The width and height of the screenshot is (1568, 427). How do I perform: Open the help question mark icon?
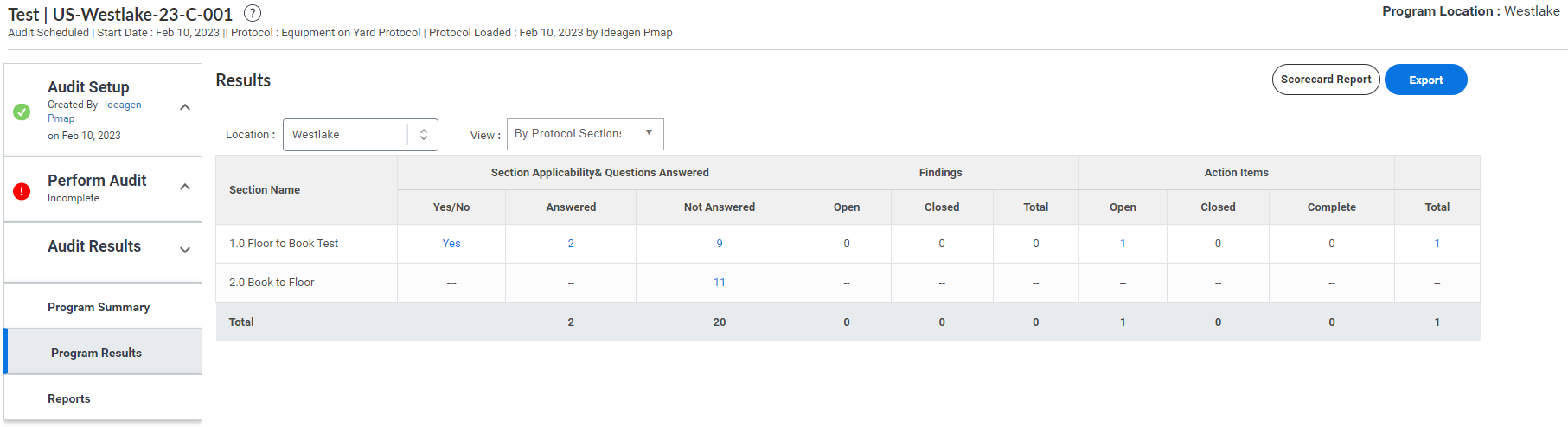tap(253, 13)
